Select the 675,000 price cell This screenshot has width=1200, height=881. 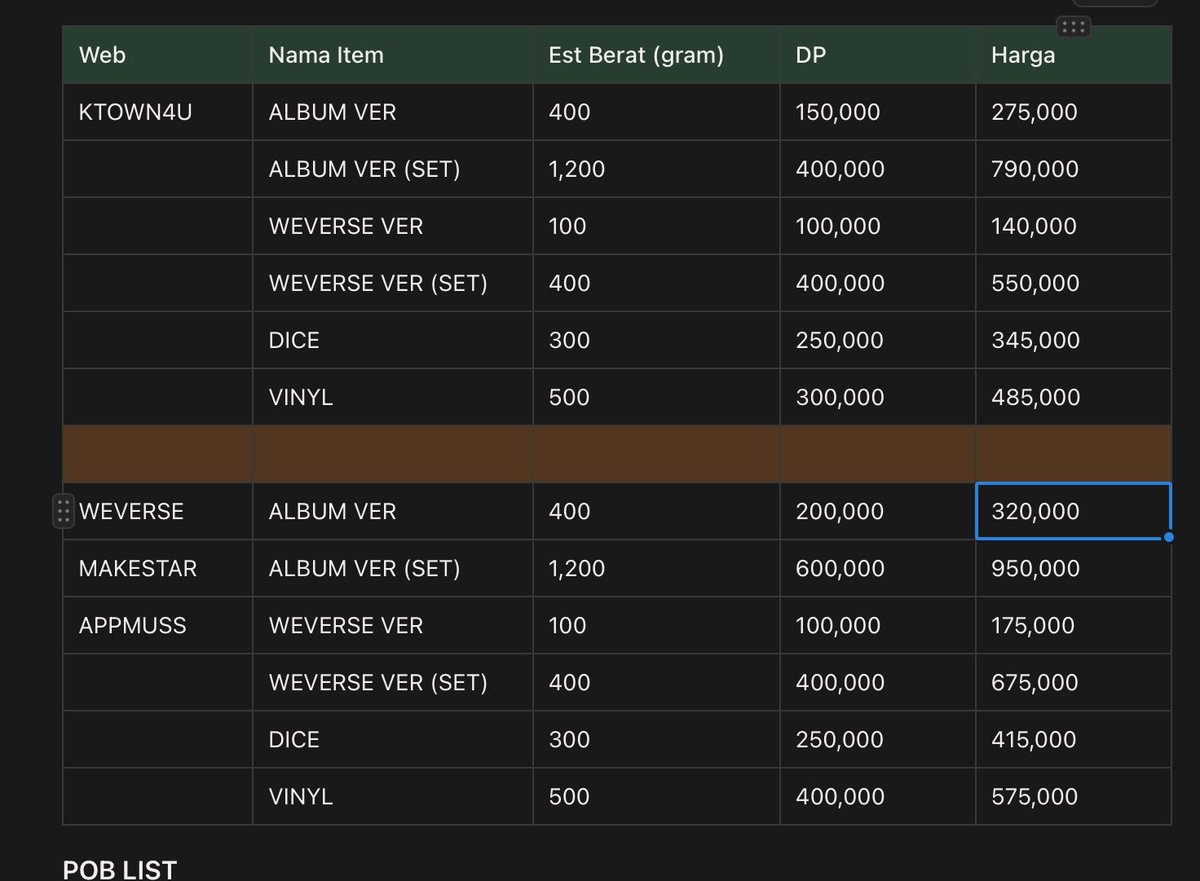(x=1073, y=682)
